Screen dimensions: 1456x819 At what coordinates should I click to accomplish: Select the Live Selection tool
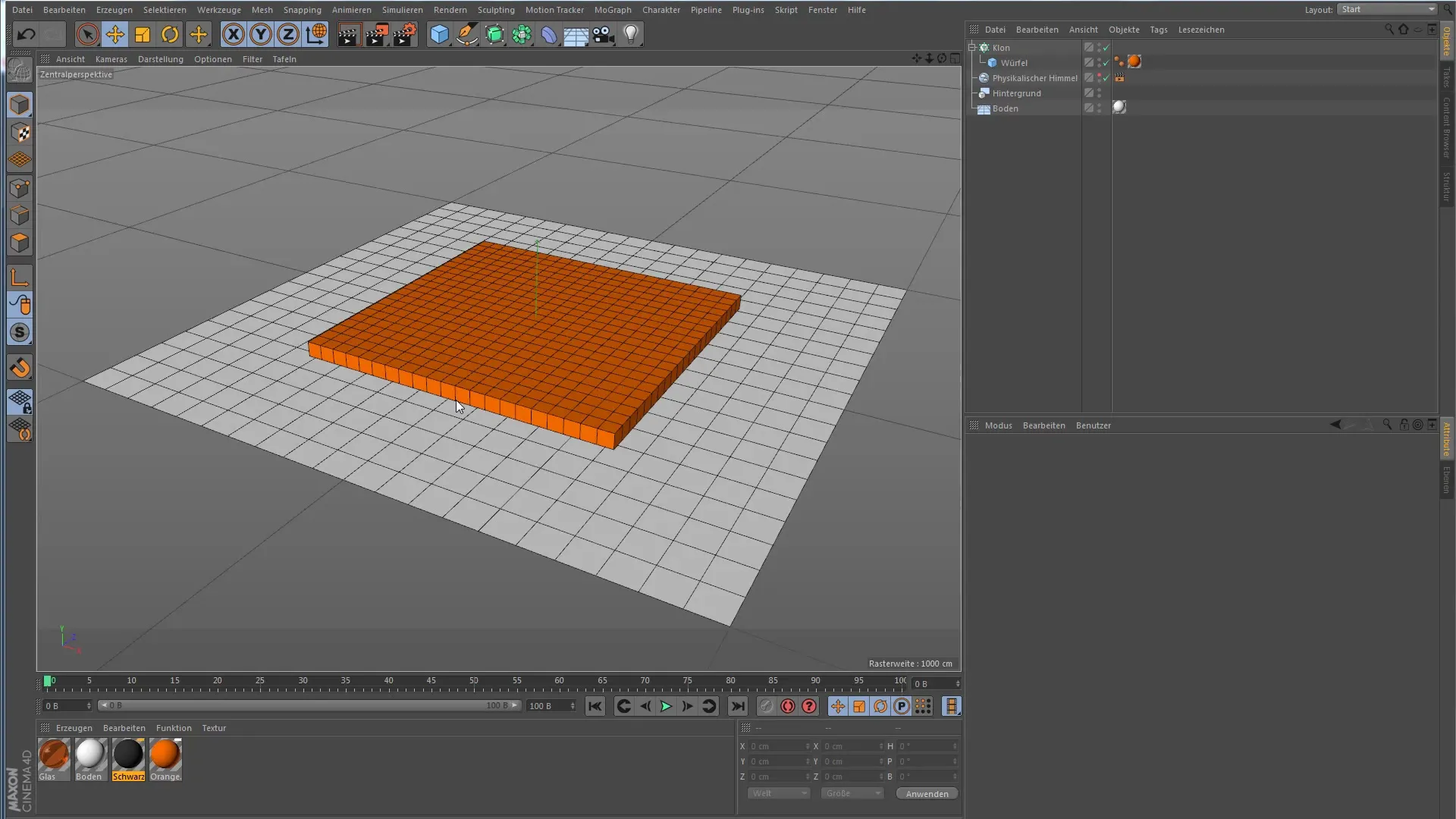(87, 34)
